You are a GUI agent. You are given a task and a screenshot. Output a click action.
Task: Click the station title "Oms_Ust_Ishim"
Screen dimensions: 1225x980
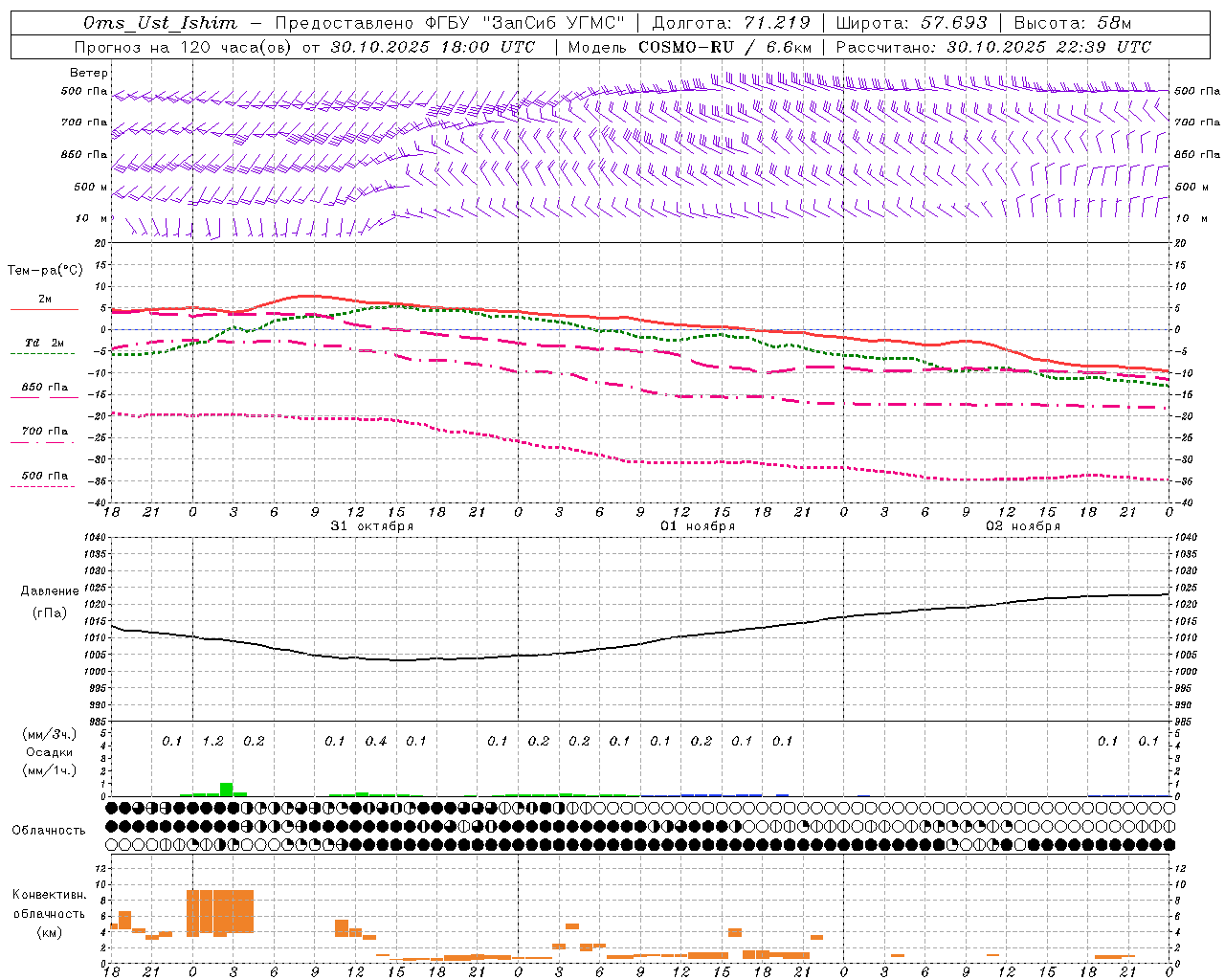click(x=160, y=23)
